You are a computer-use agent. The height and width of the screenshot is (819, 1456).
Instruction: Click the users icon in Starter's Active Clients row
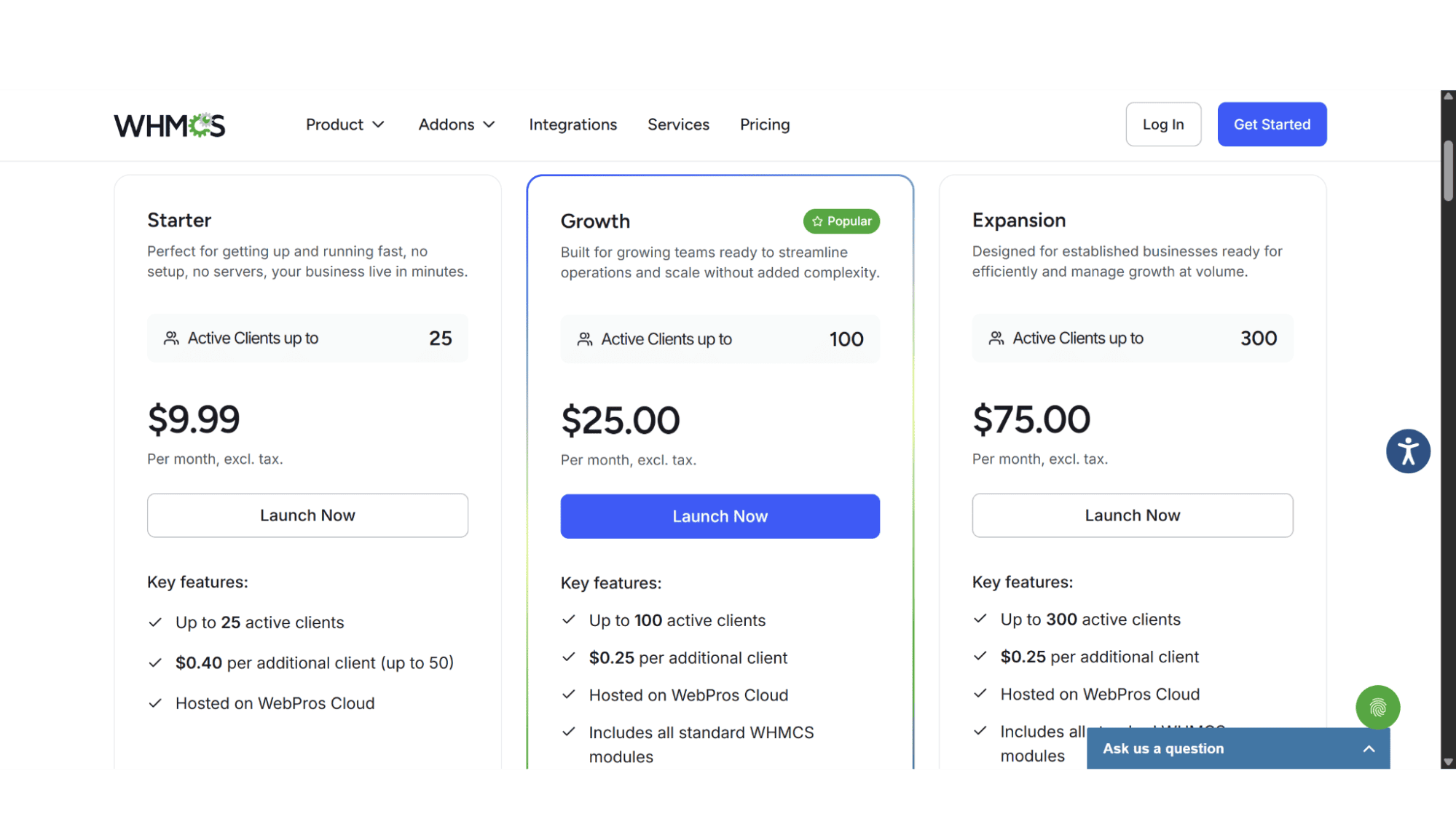coord(171,339)
